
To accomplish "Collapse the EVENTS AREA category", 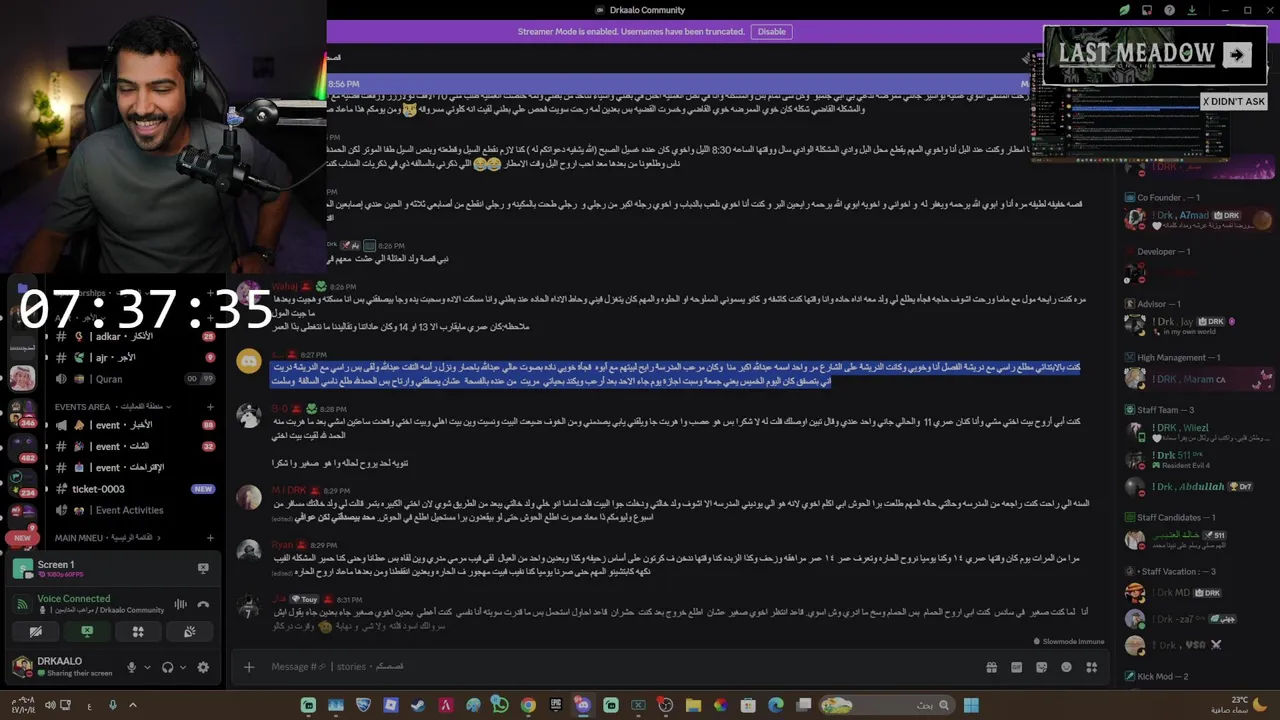I will point(112,407).
